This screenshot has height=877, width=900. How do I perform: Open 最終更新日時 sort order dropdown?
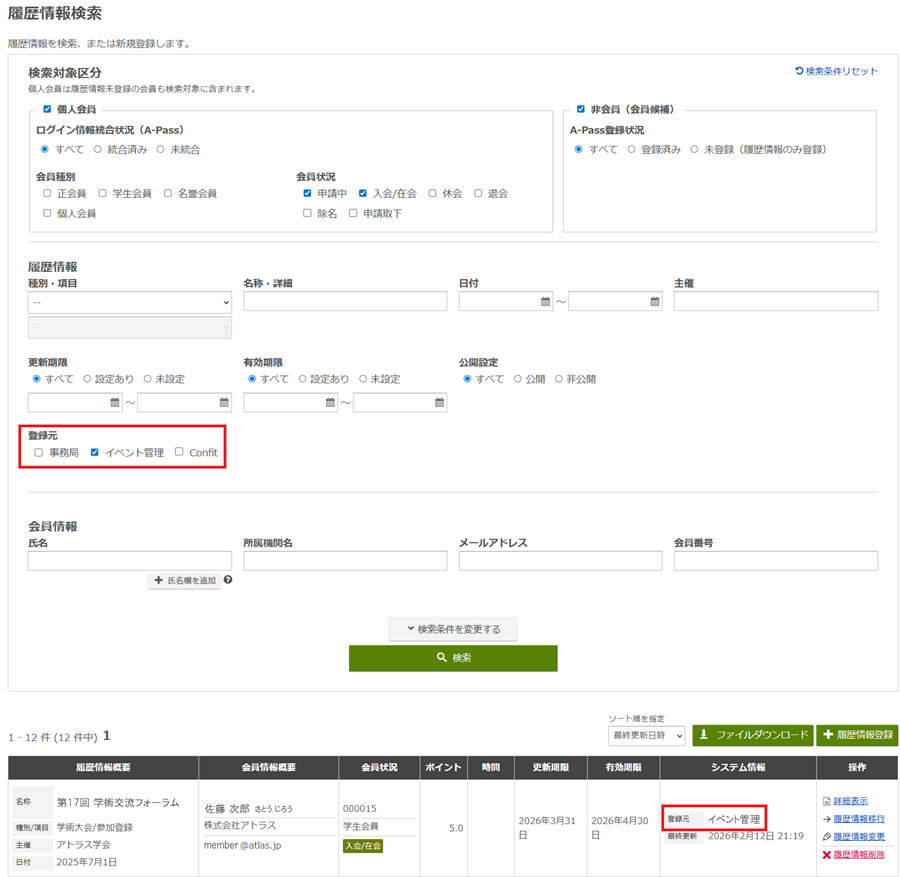point(646,736)
